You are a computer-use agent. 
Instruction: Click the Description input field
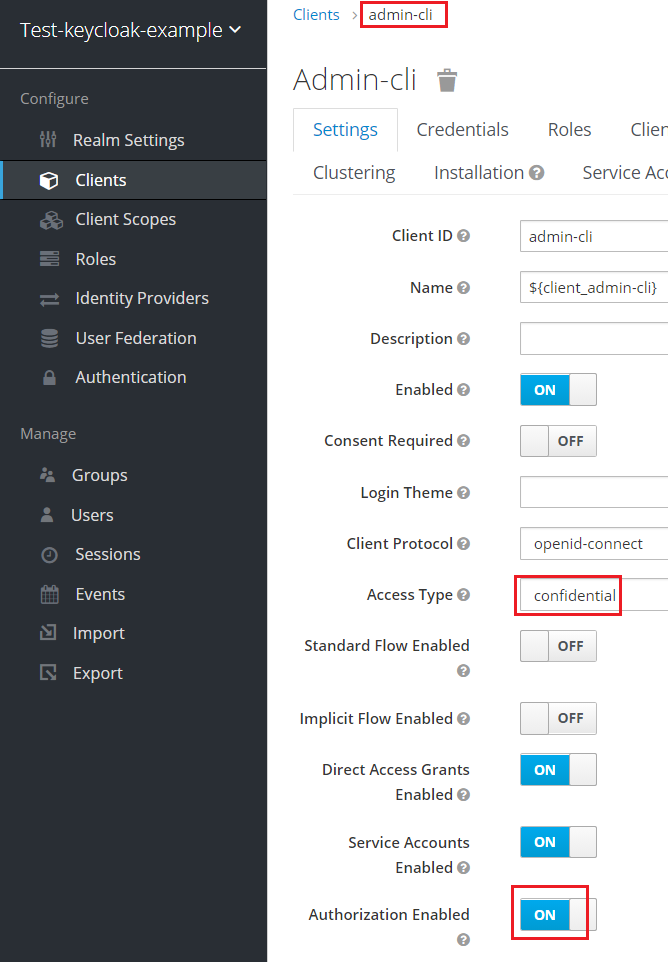[594, 339]
